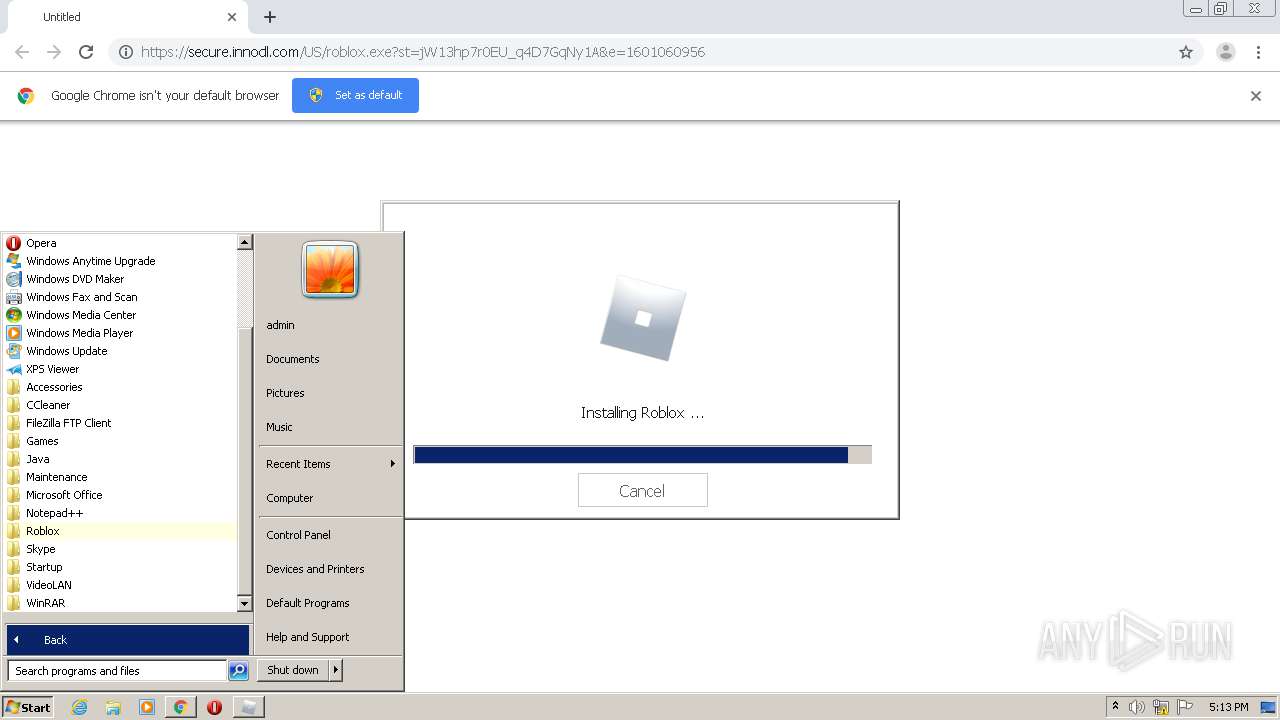Viewport: 1280px width, 720px height.
Task: Open Windows DVD Maker
Action: (120, 279)
